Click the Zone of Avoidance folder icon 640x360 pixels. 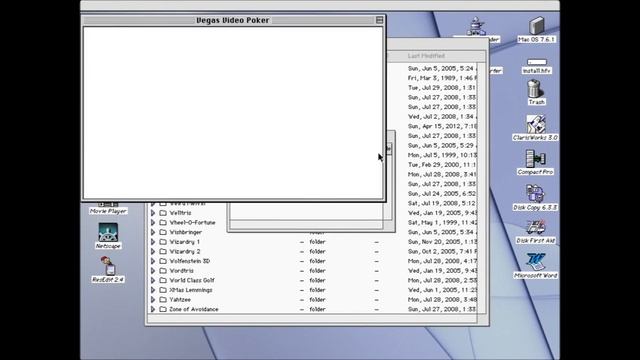(163, 309)
